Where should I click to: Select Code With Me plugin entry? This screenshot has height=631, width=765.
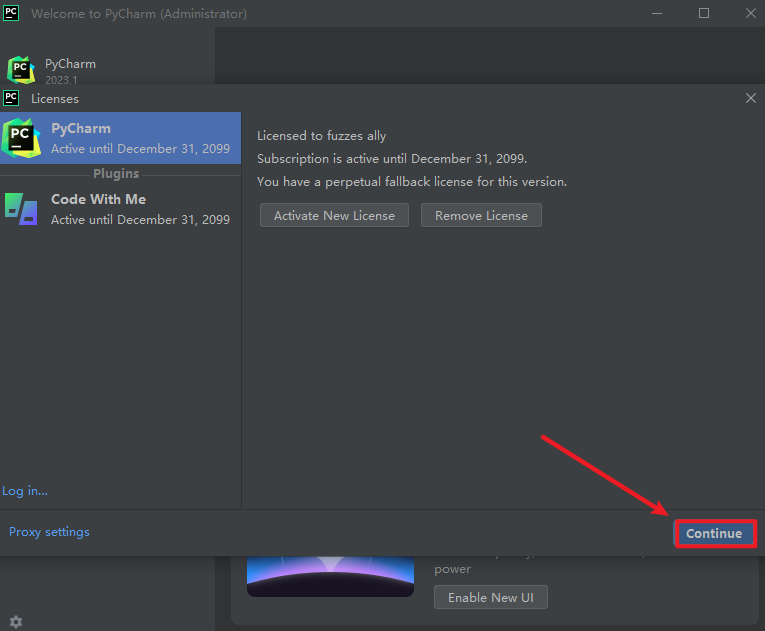120,209
